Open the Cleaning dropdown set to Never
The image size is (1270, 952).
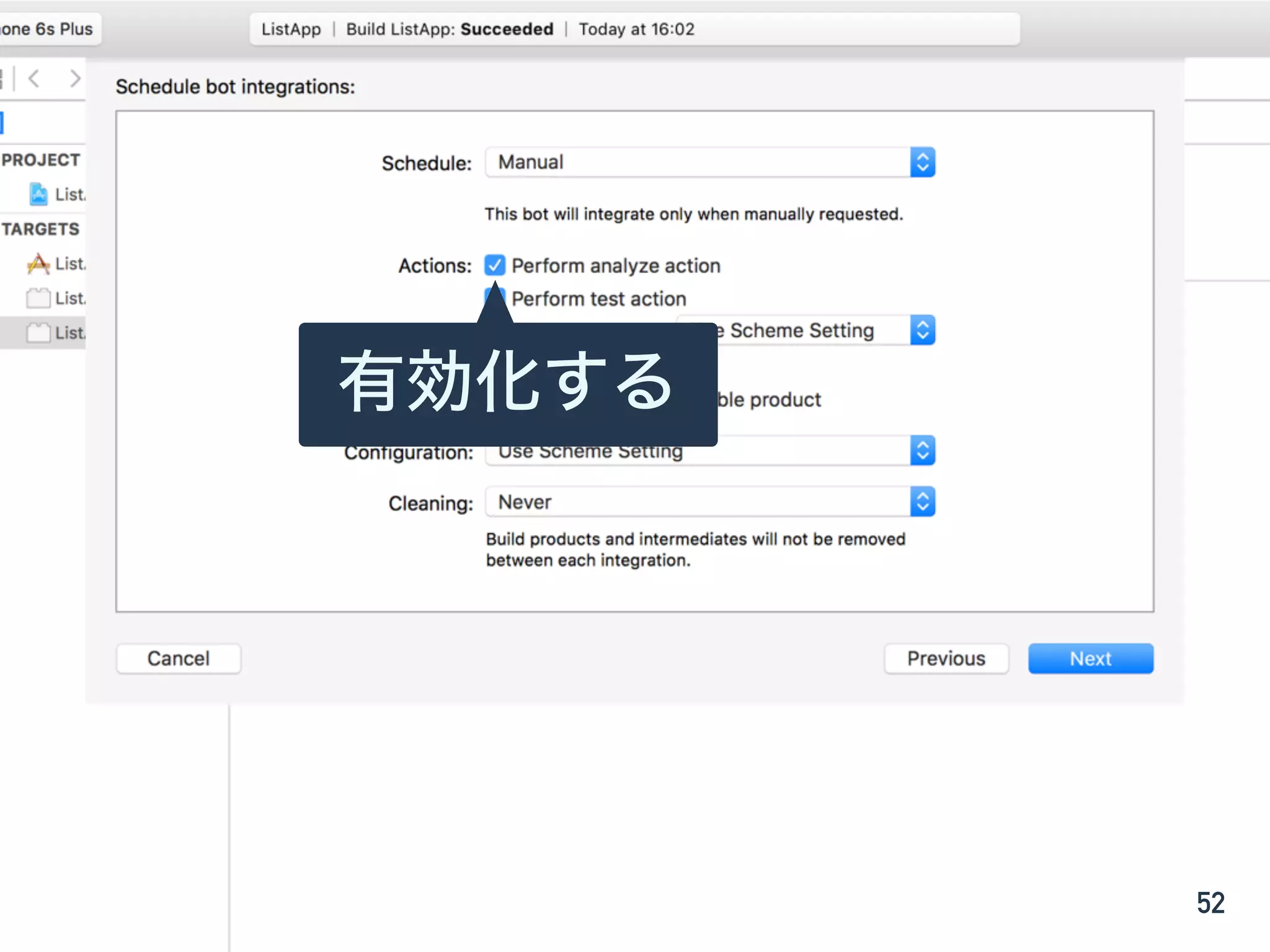(709, 502)
